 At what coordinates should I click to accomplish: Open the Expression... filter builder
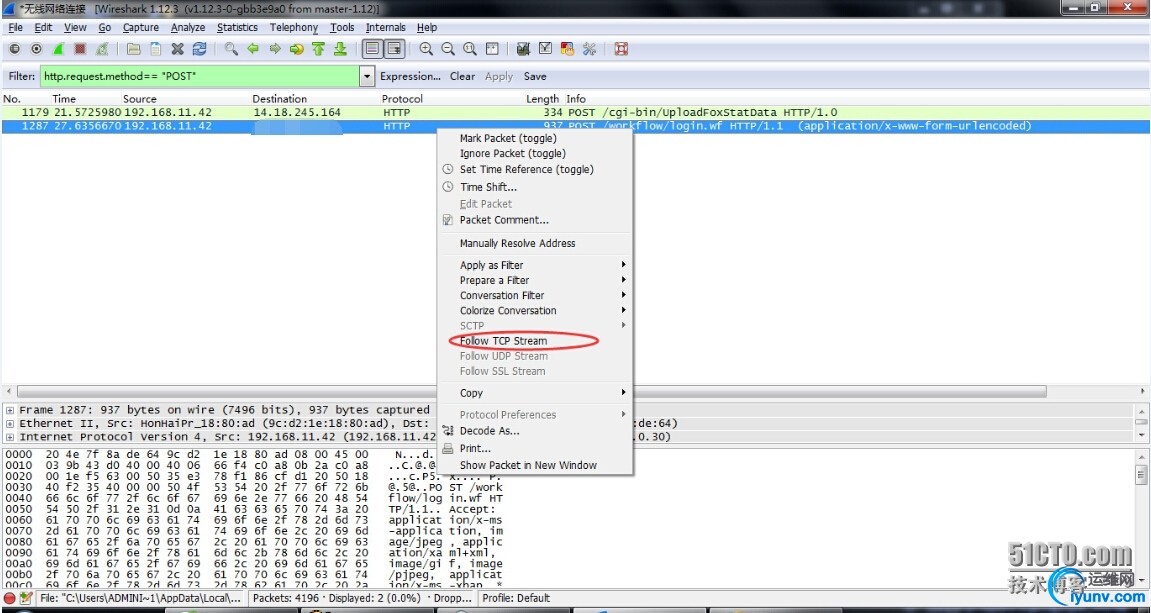(x=410, y=76)
